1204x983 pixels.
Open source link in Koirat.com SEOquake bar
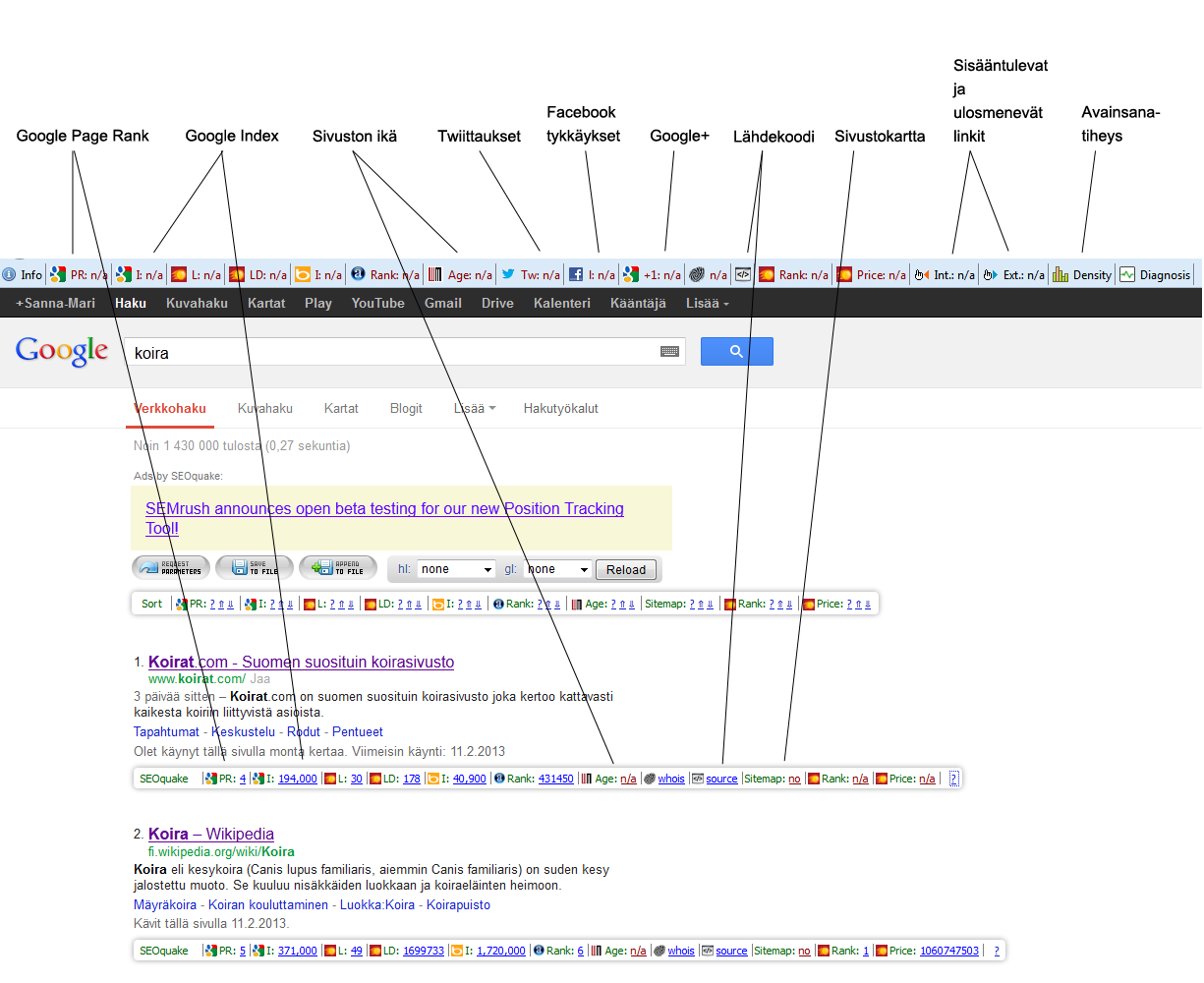click(x=721, y=779)
